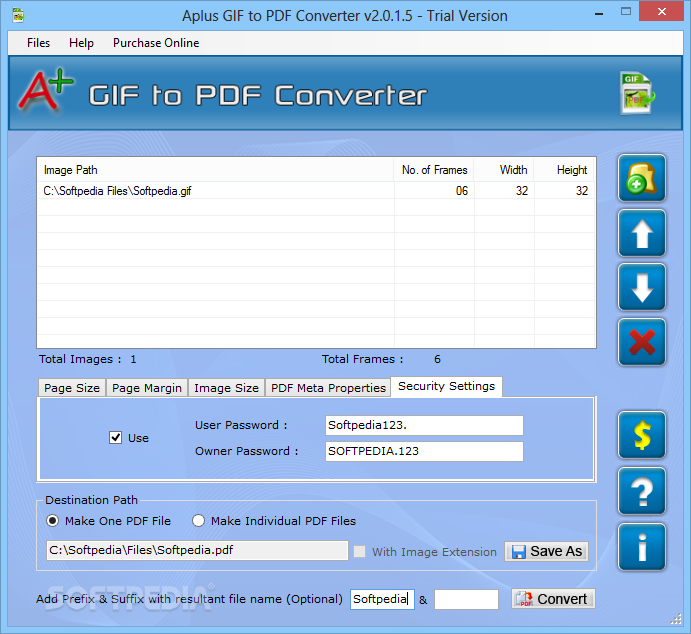Select the C:\Softpedia Files\Softpedia.gif row
This screenshot has height=634, width=691.
(x=316, y=191)
